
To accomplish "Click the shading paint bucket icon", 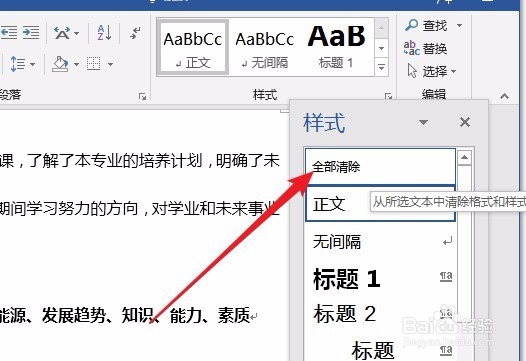I will click(61, 63).
